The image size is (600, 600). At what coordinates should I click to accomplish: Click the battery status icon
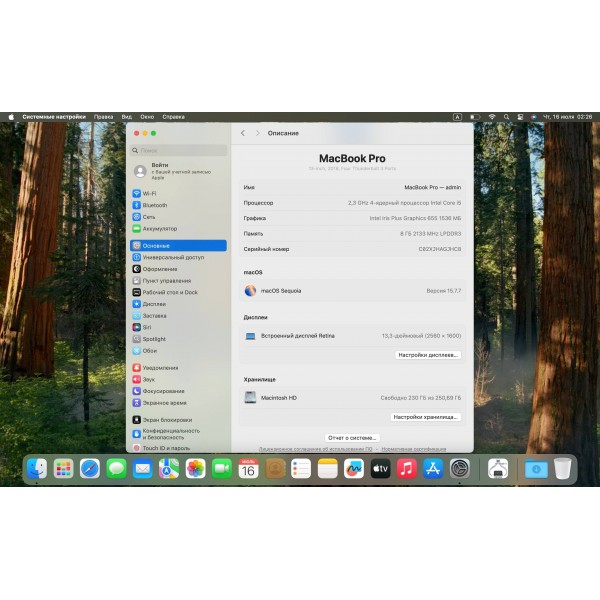pyautogui.click(x=475, y=117)
